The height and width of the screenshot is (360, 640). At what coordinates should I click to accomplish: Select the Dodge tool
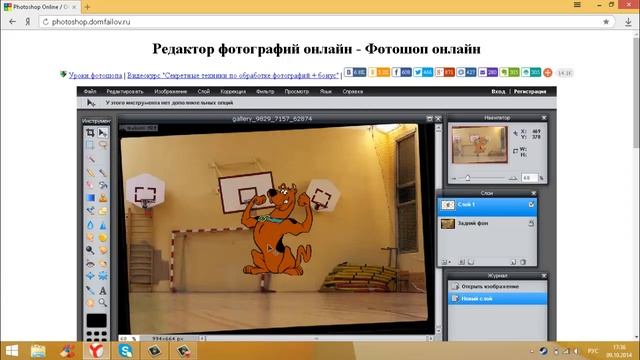(x=90, y=250)
